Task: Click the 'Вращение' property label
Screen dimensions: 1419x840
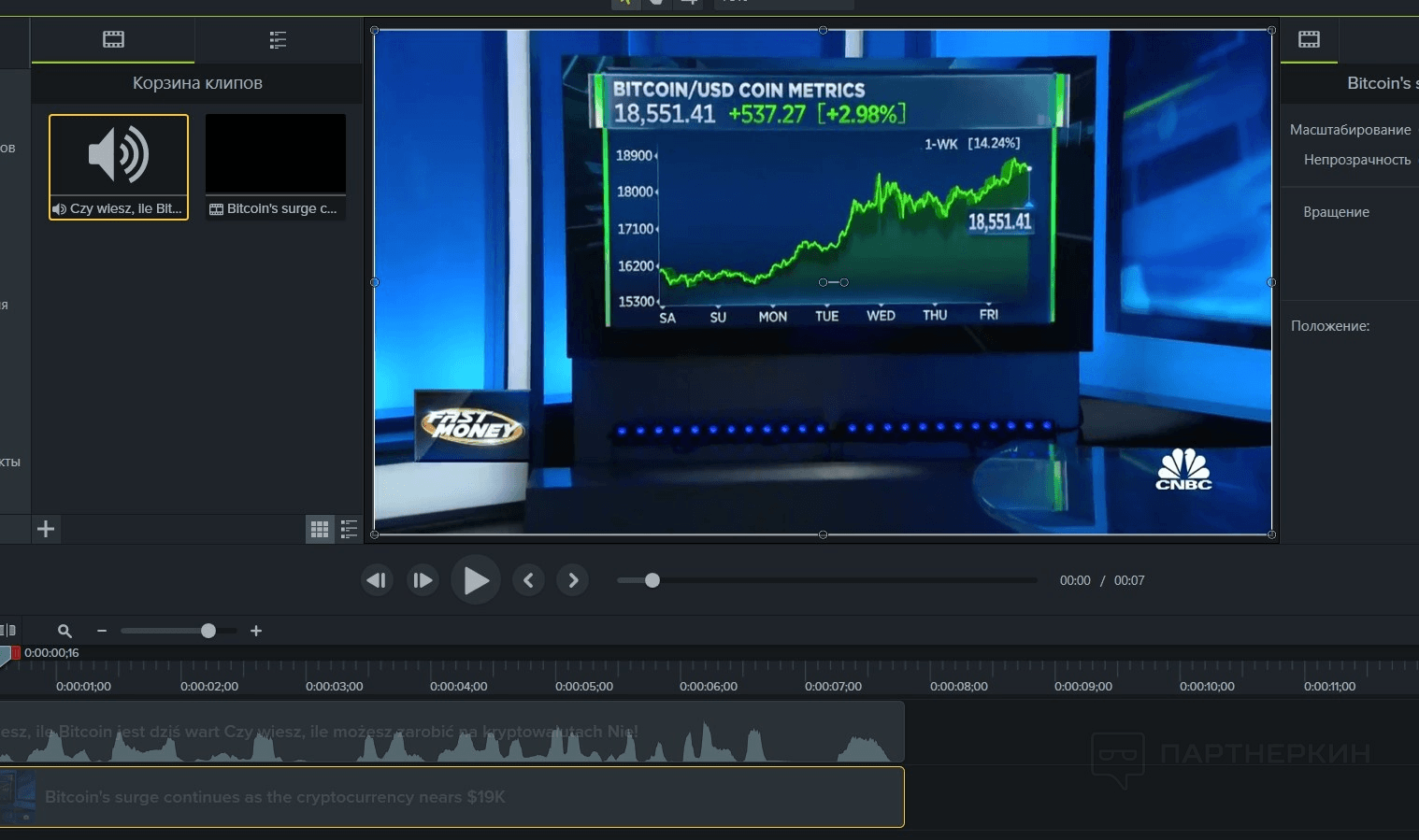Action: 1336,212
